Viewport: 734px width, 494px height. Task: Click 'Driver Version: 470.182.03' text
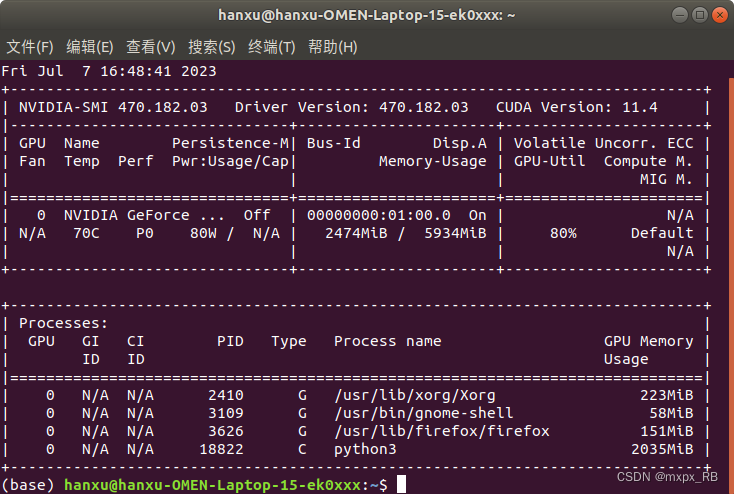(352, 107)
